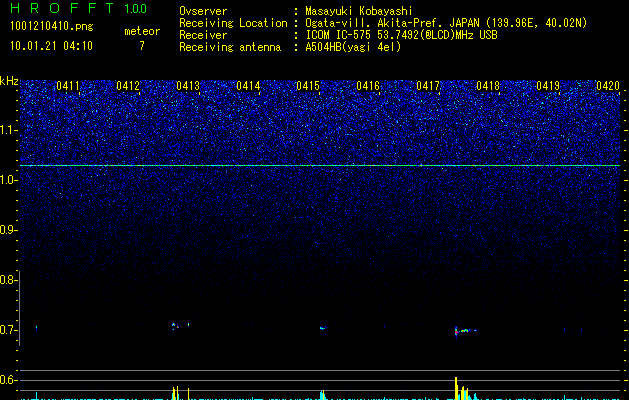Click the 0412 time marker
629x400 pixels.
[x=128, y=86]
